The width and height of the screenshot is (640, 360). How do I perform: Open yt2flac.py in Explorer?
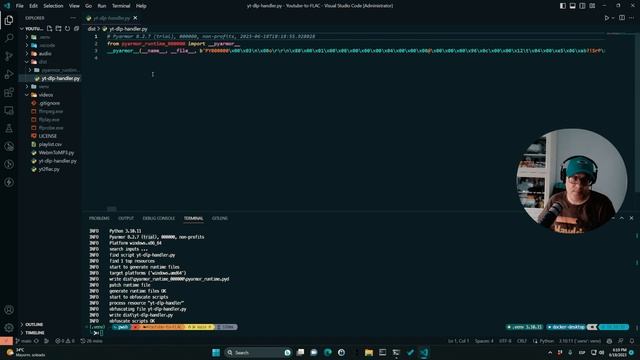(49, 169)
